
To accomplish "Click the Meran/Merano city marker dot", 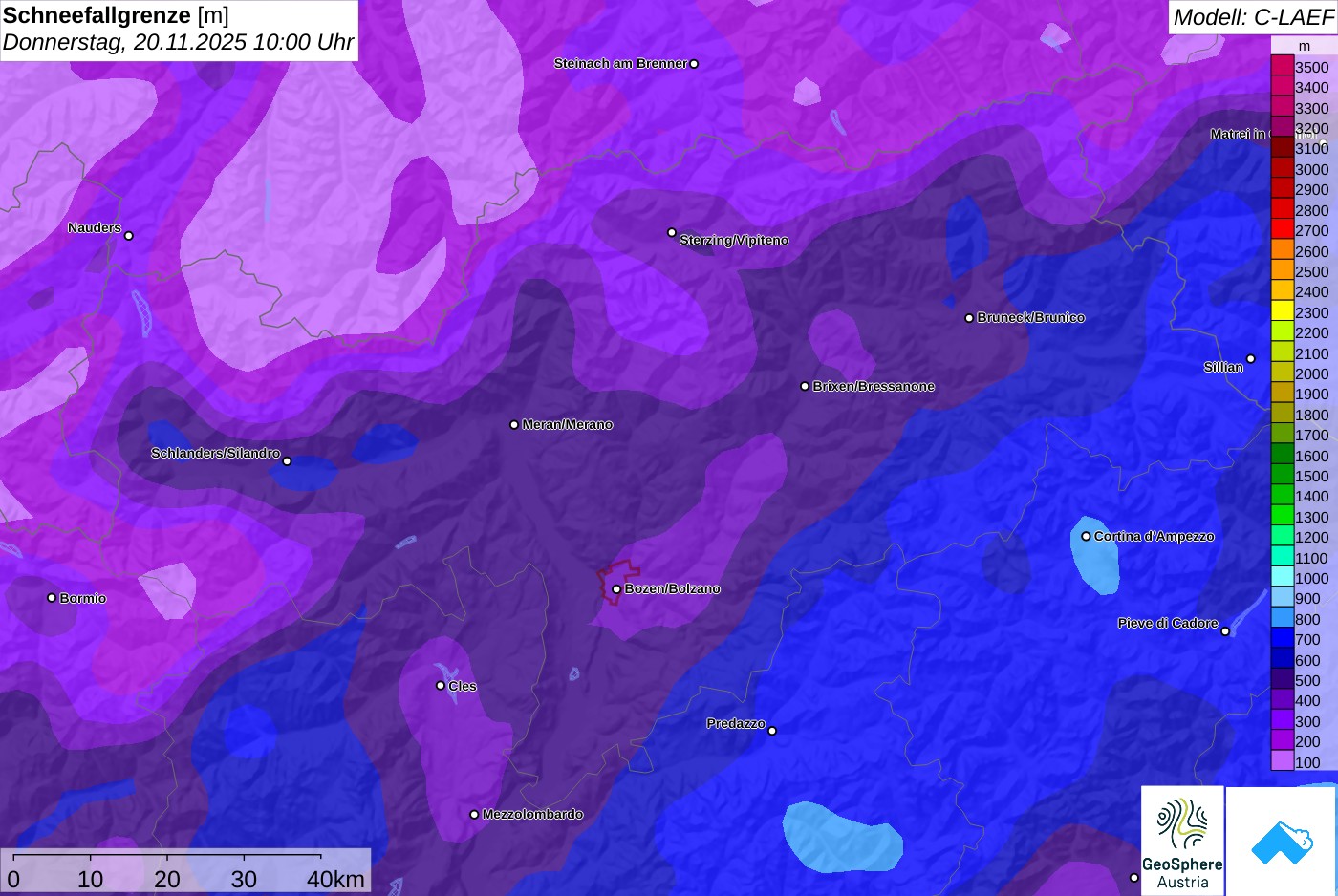I will (514, 424).
